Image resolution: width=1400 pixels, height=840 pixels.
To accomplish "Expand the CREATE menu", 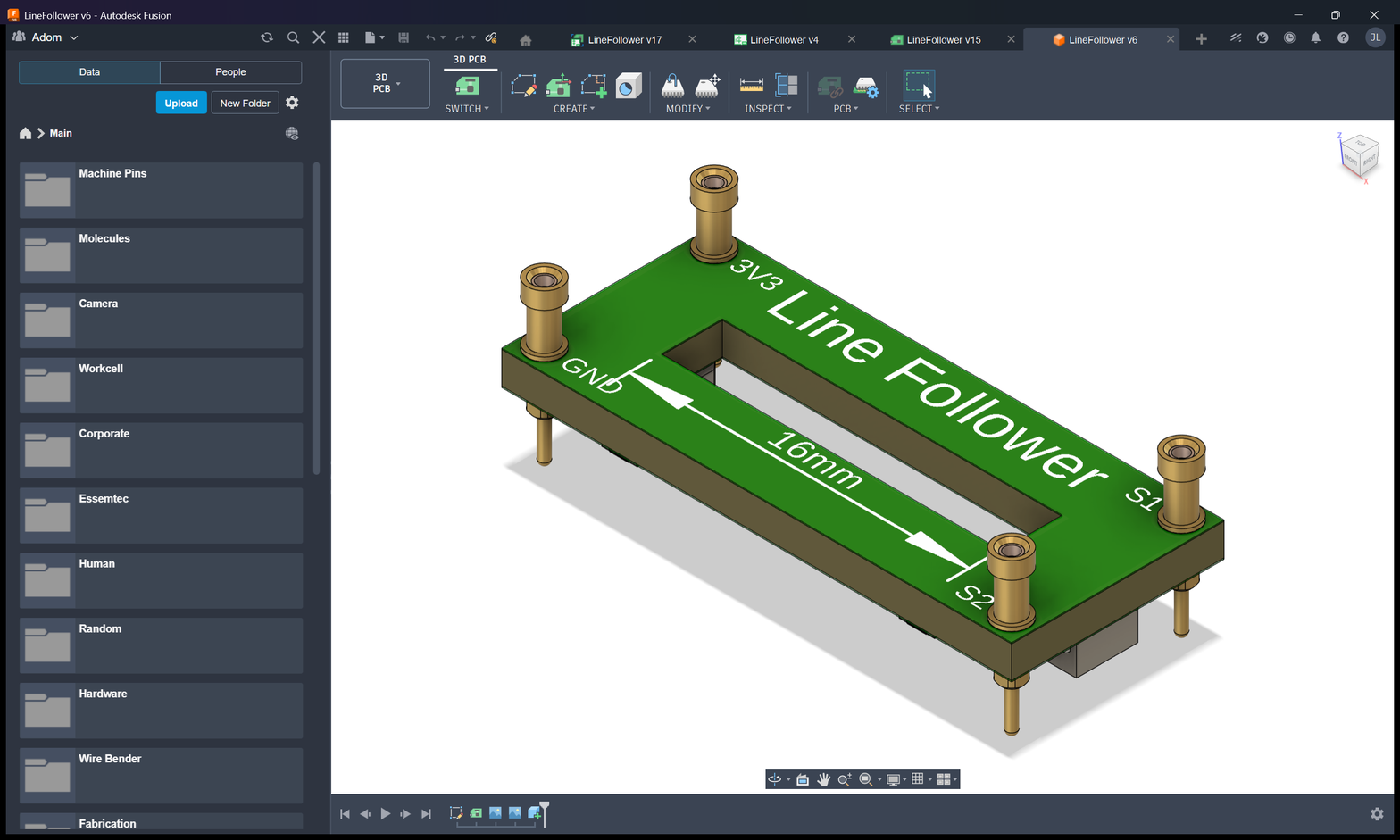I will pos(574,109).
